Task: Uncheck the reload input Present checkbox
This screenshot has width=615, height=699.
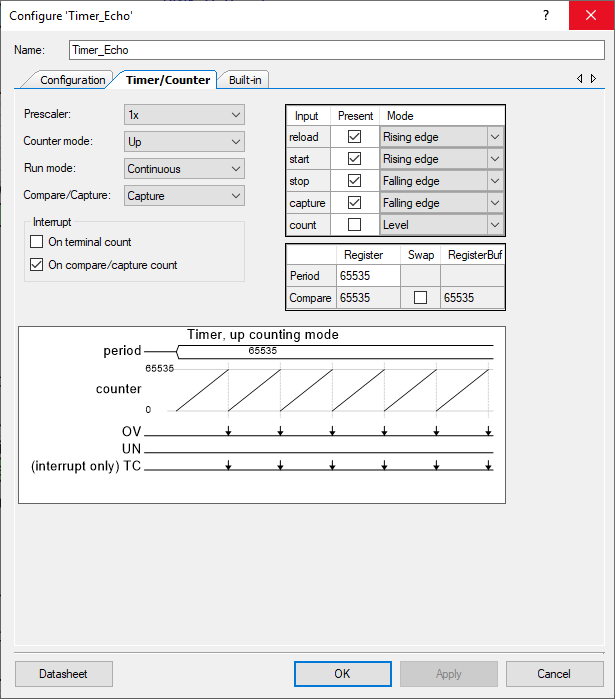Action: pyautogui.click(x=354, y=137)
